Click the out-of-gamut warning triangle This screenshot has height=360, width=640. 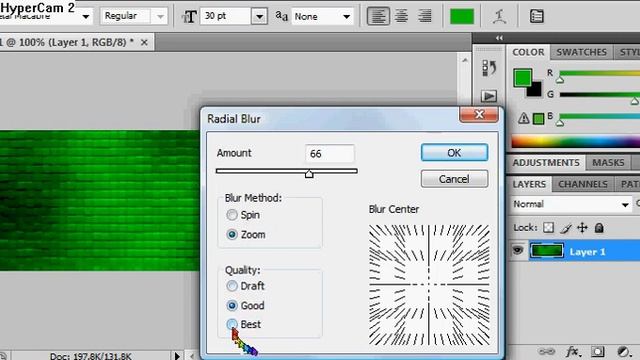pos(523,119)
